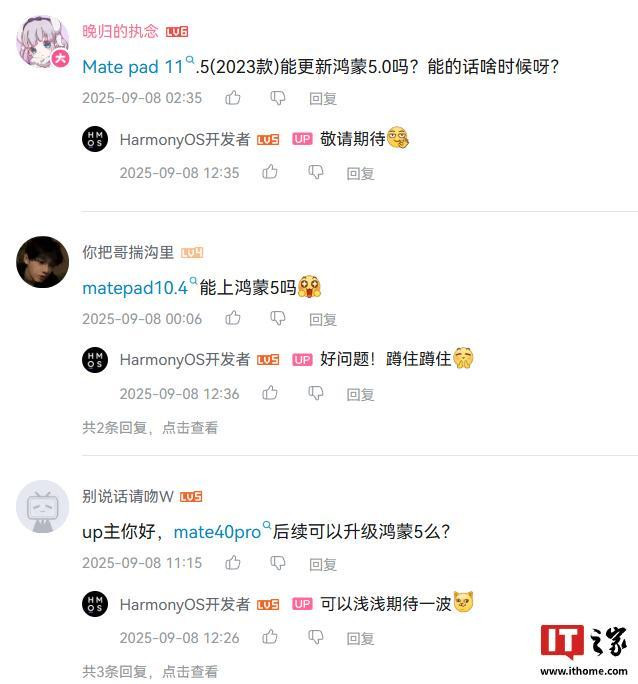Like the reply 好问题！蹲住蹲住
This screenshot has height=684, width=638.
tap(270, 393)
